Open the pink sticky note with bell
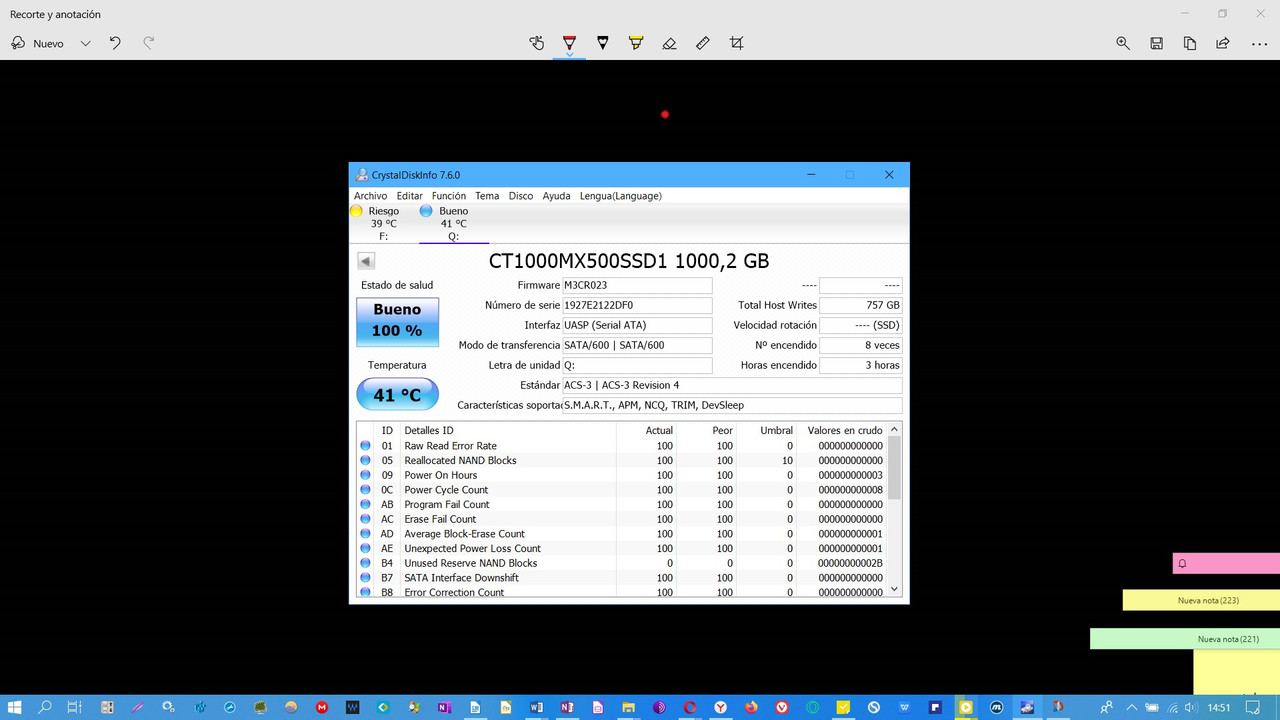1280x720 pixels. pyautogui.click(x=1226, y=563)
